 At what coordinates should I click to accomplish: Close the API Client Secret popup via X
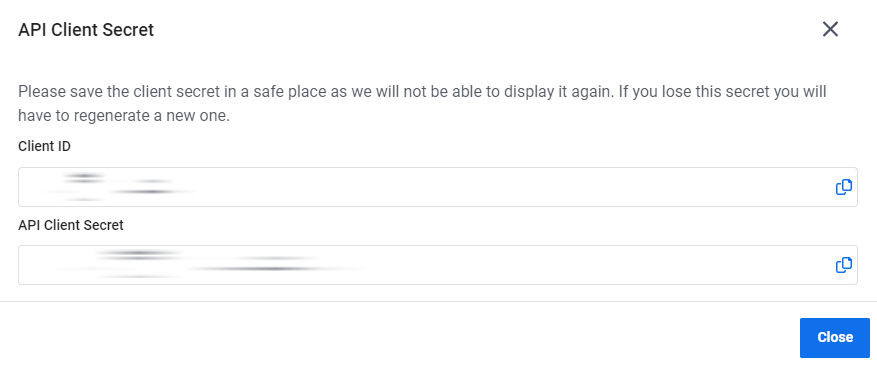(x=830, y=29)
